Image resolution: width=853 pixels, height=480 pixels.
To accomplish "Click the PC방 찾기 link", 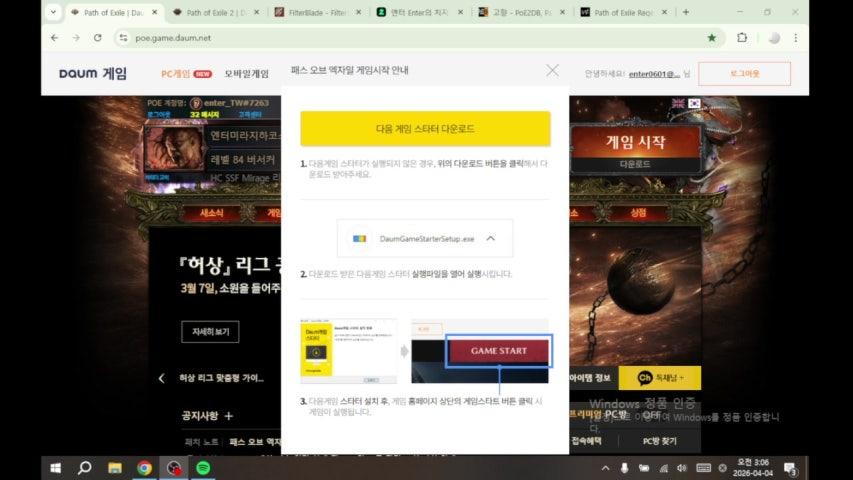I will click(659, 441).
